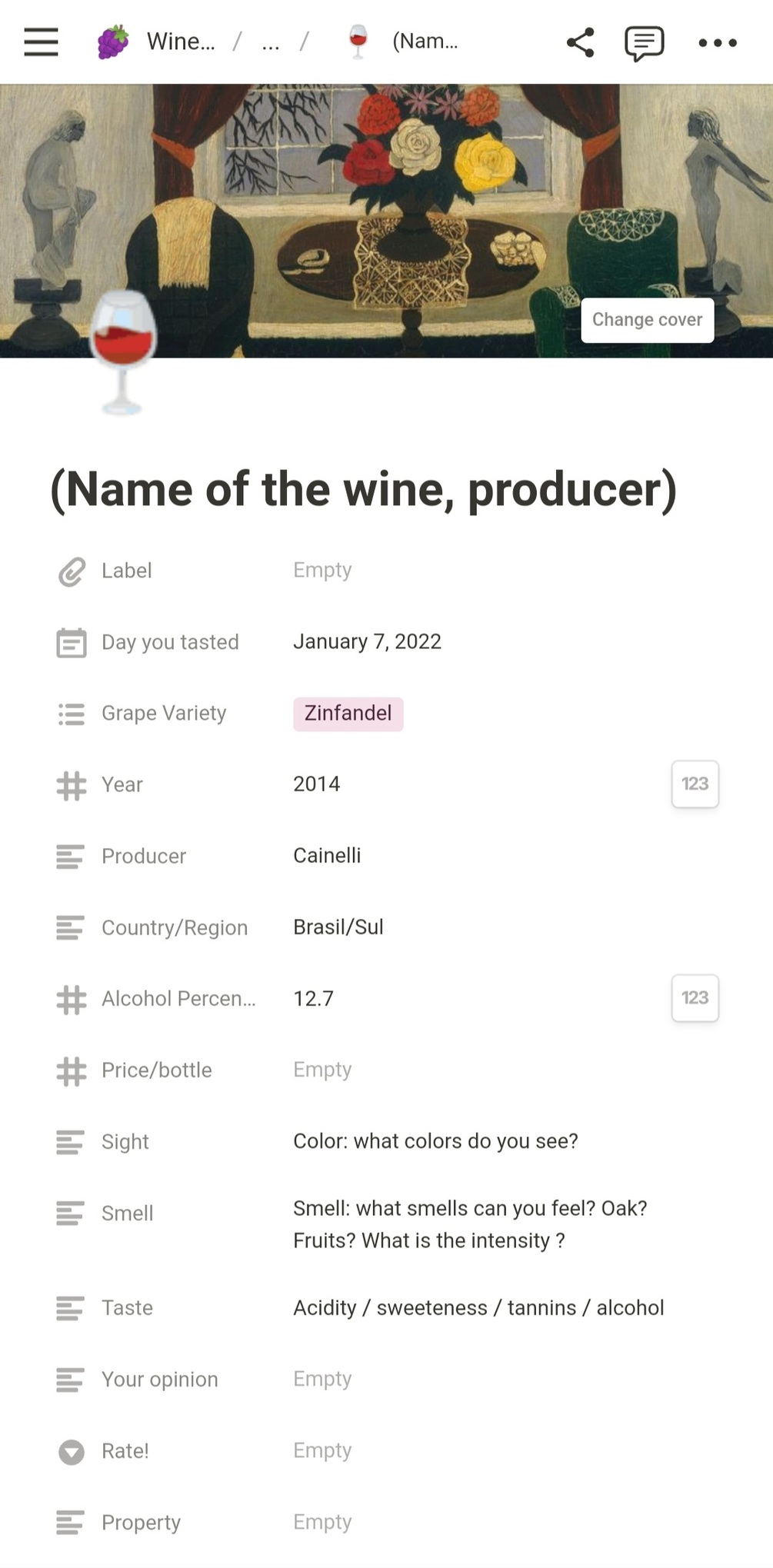Open the comments icon
Image resolution: width=773 pixels, height=1568 pixels.
point(644,42)
